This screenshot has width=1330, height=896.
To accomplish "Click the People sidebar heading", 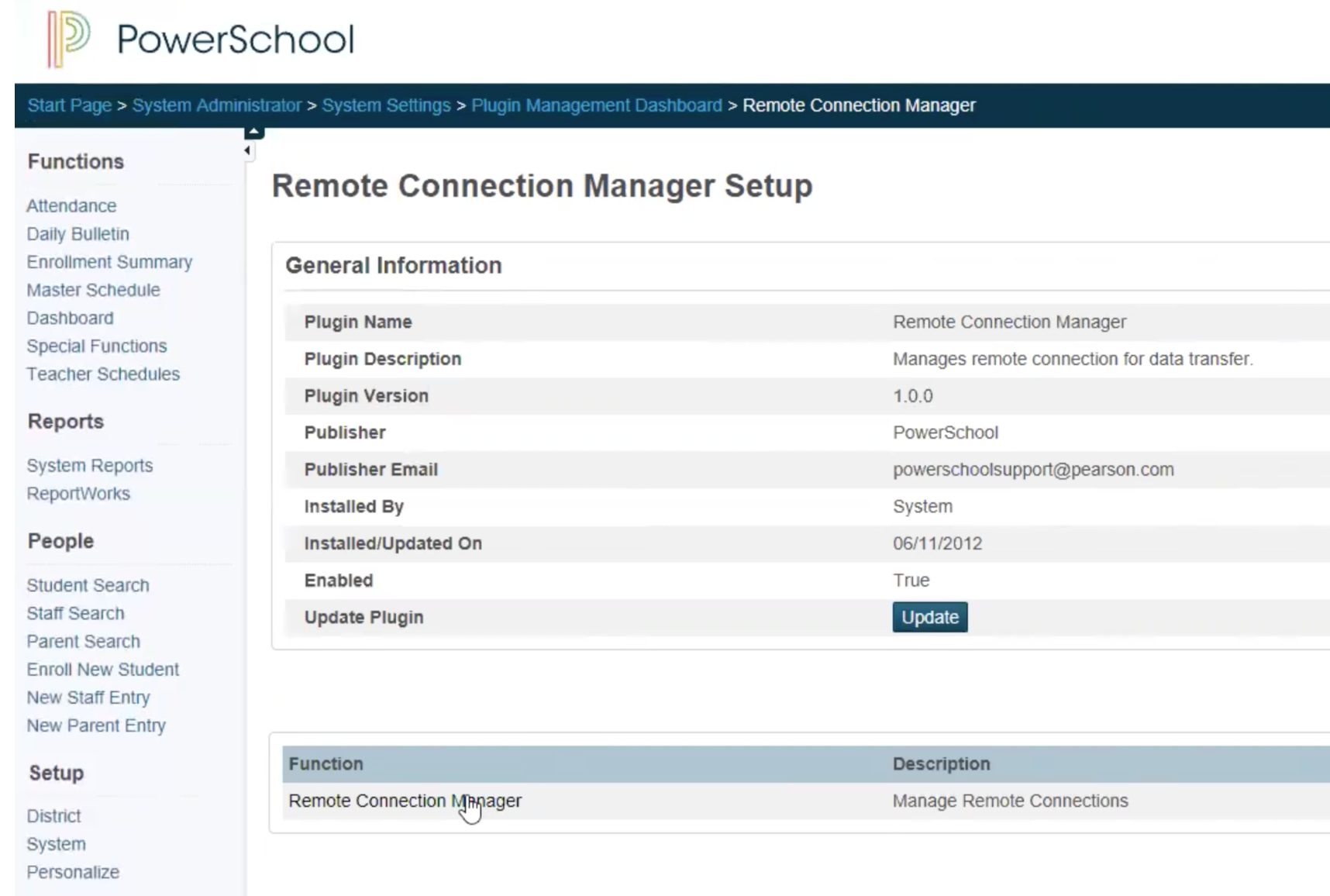I will click(x=60, y=541).
